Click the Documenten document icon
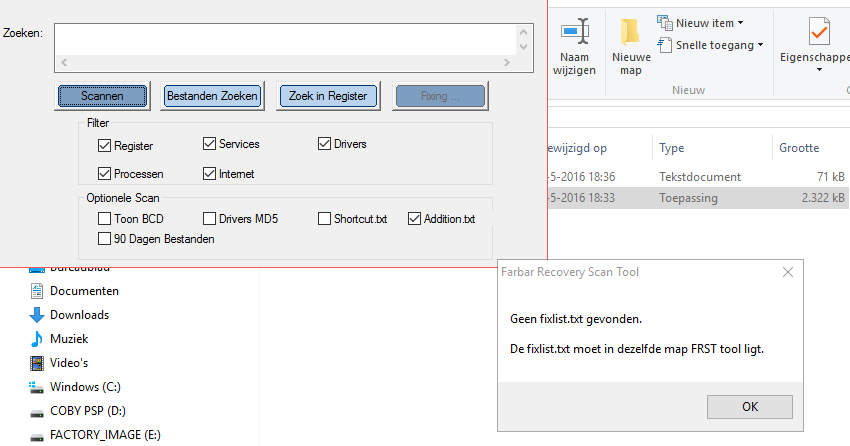 (37, 291)
